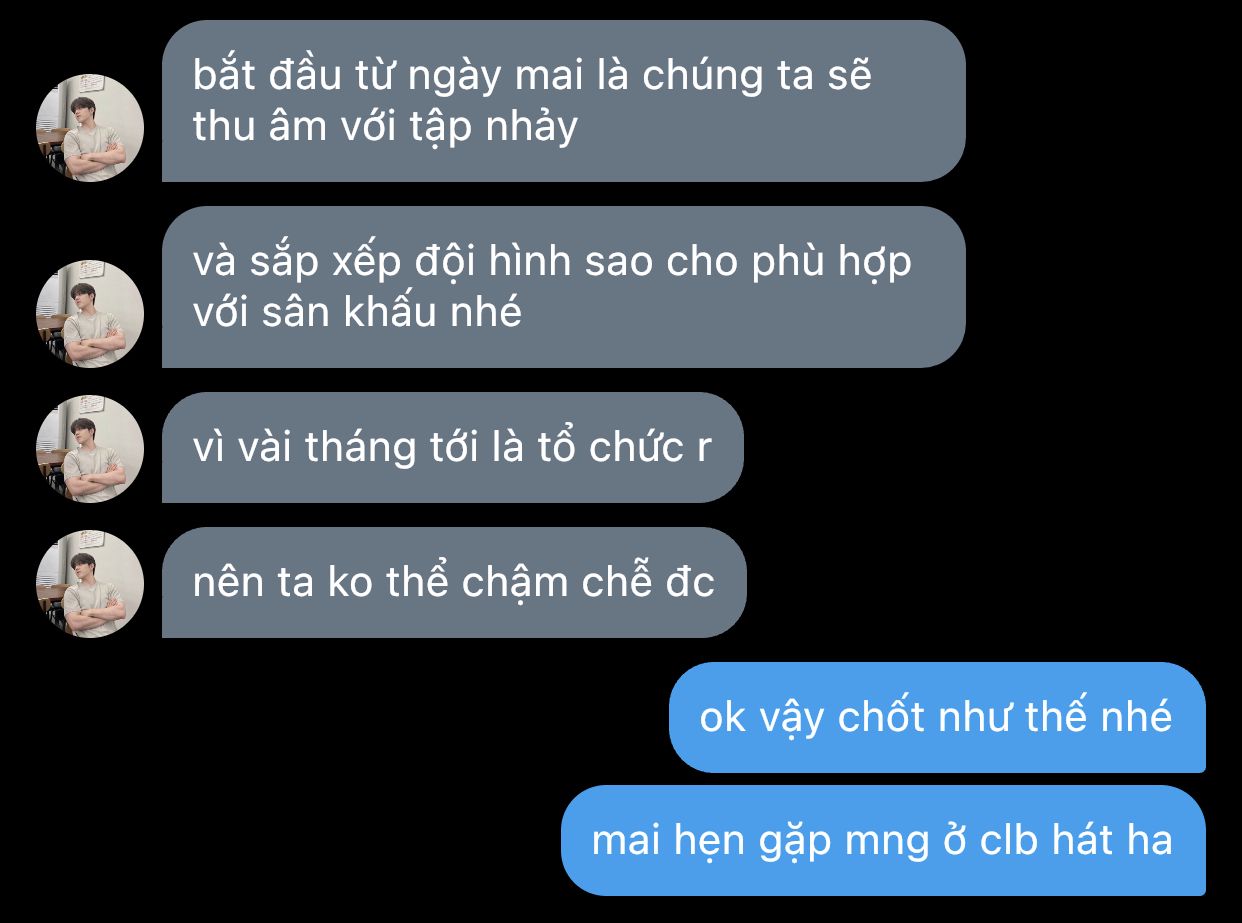Viewport: 1242px width, 923px height.
Task: Select the 'và sắp xếp đội hình' message bubble
Action: 563,287
